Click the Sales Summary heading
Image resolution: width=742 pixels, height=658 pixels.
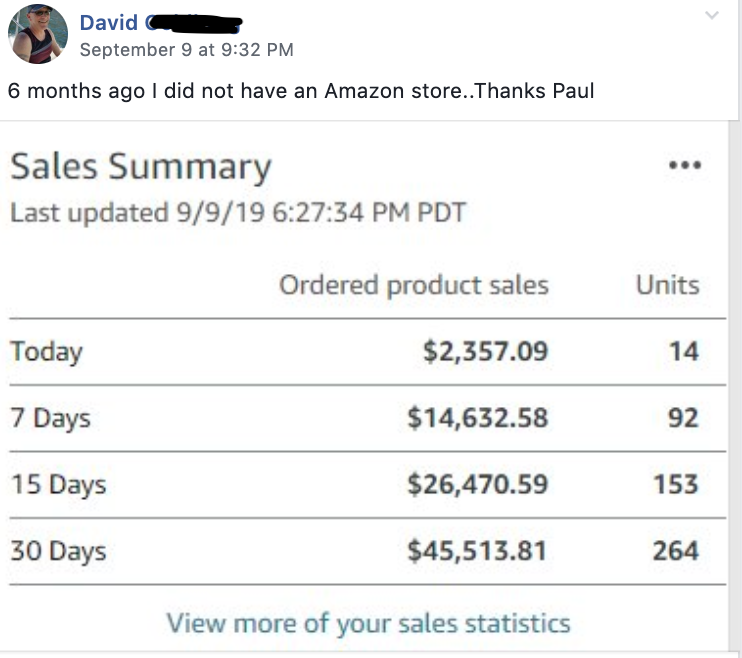141,167
